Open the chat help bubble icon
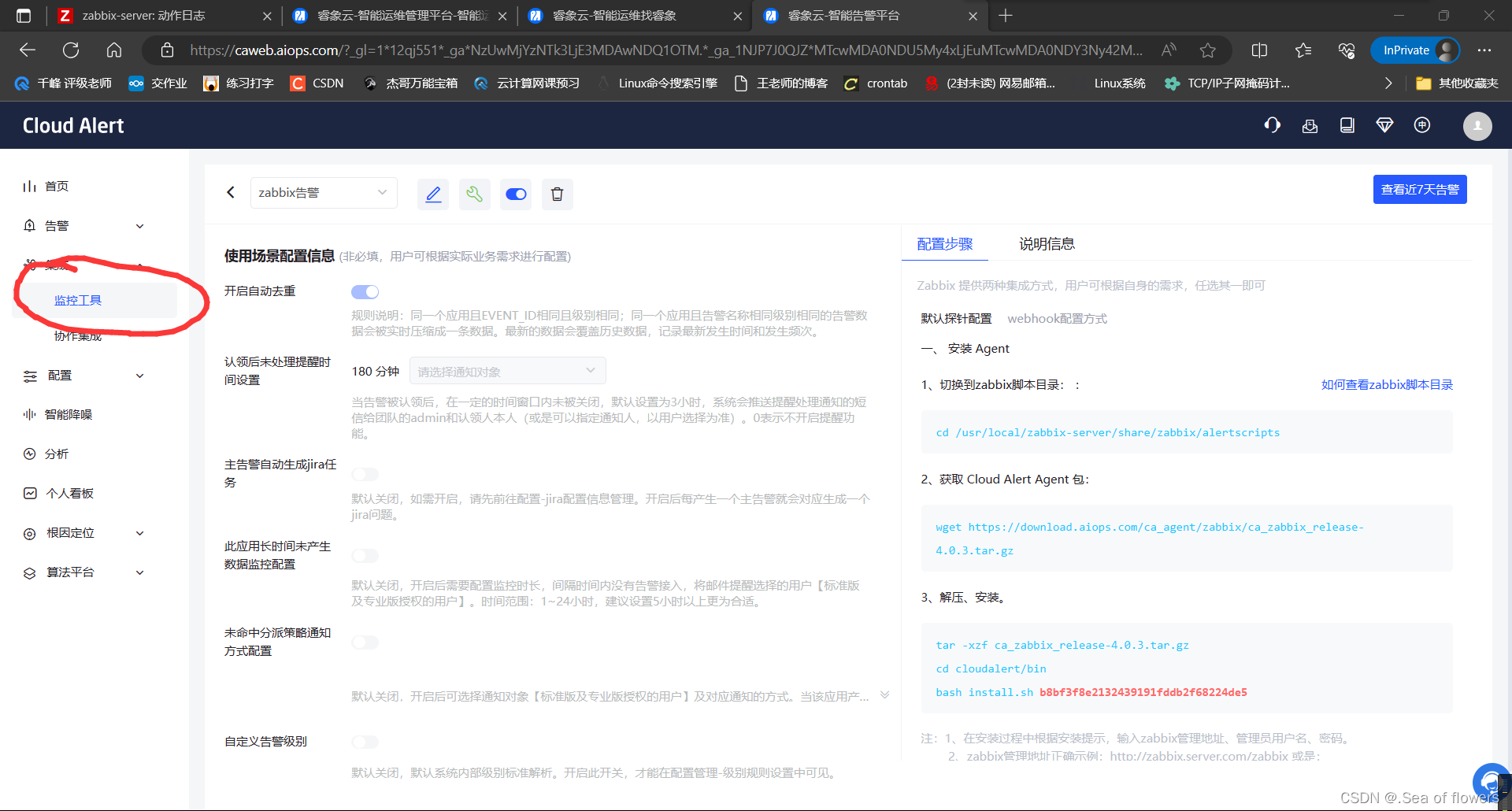 point(1490,781)
